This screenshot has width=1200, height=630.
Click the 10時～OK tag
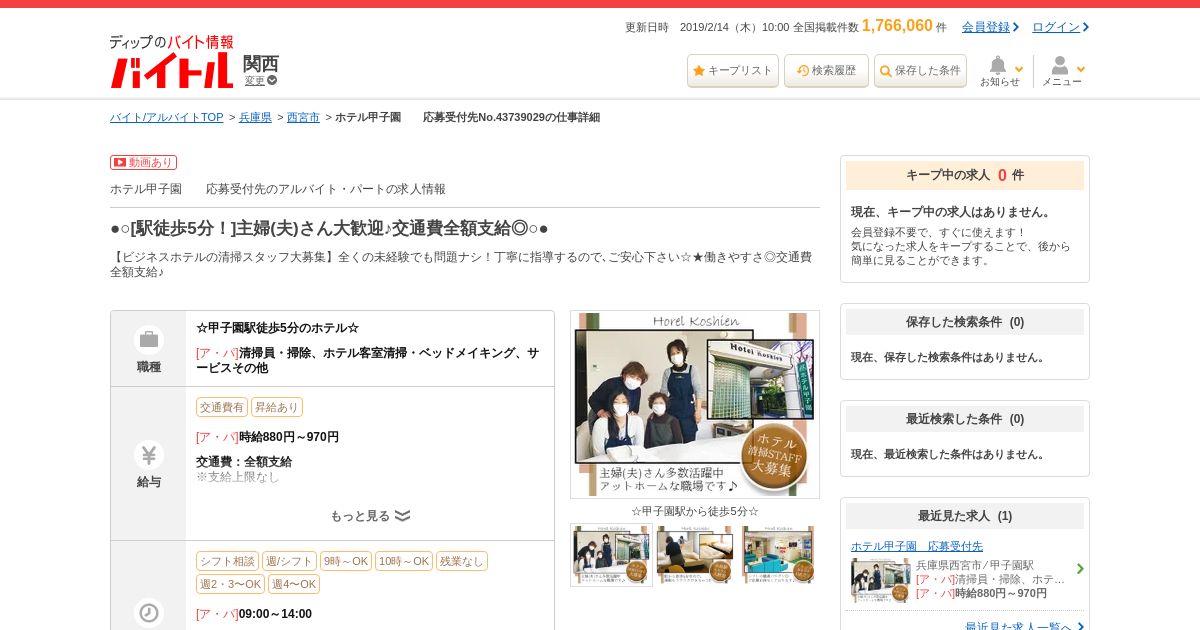(x=404, y=561)
